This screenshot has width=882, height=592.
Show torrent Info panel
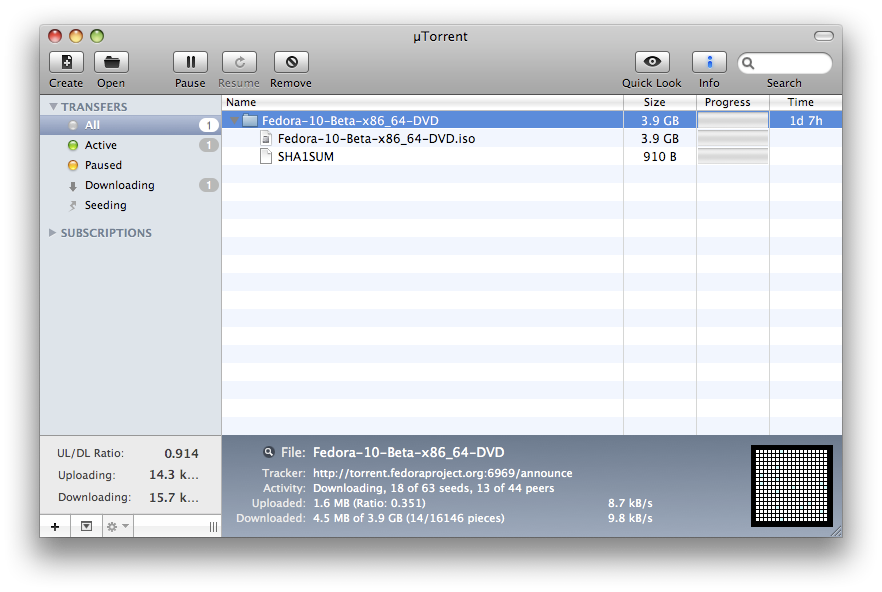pyautogui.click(x=709, y=62)
